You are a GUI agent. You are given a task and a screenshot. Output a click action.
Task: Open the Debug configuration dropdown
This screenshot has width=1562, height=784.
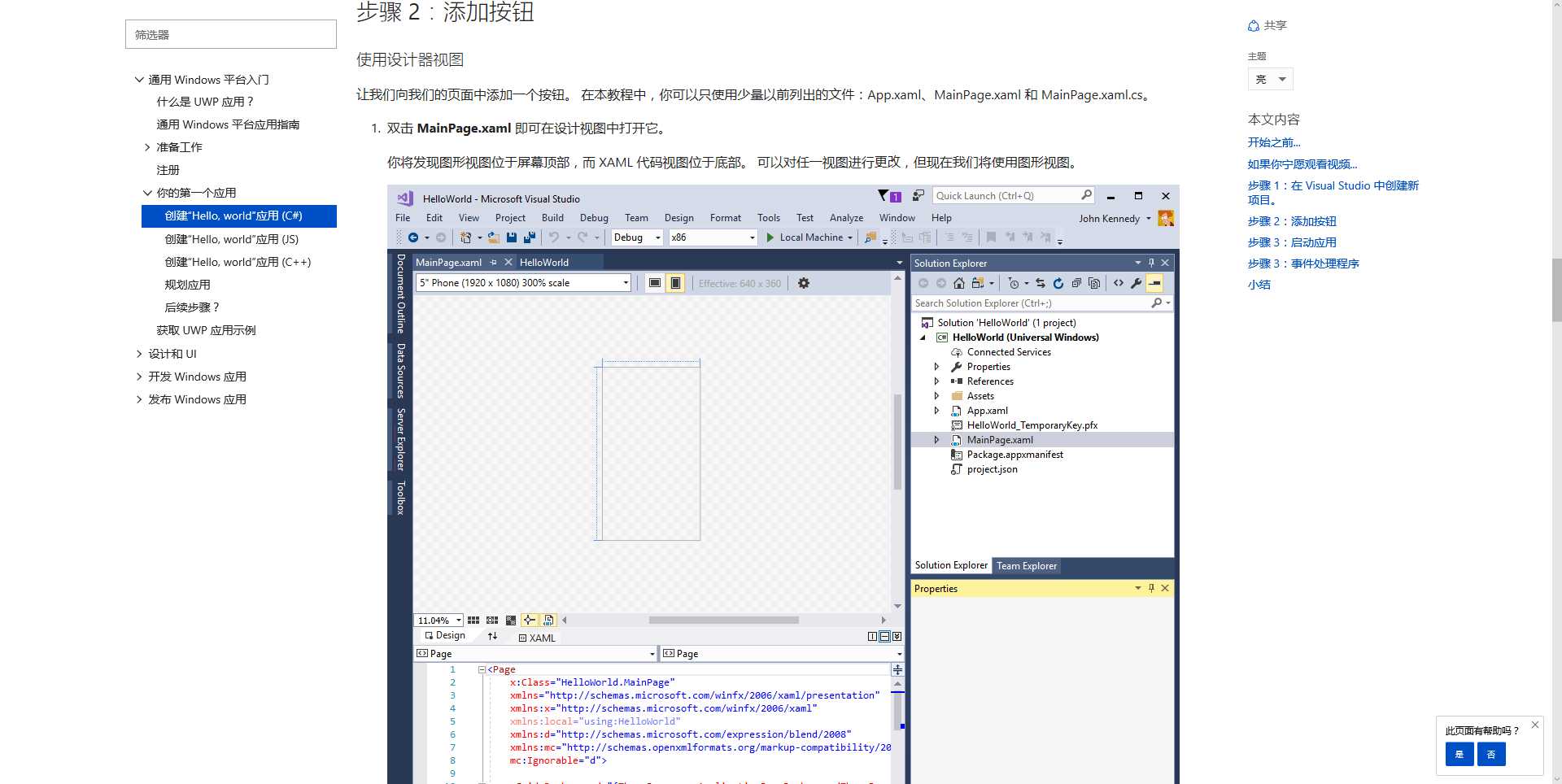click(638, 237)
